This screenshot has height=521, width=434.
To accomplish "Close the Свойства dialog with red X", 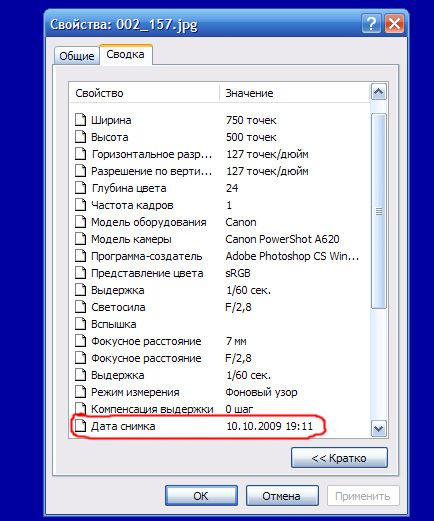I will tap(395, 24).
